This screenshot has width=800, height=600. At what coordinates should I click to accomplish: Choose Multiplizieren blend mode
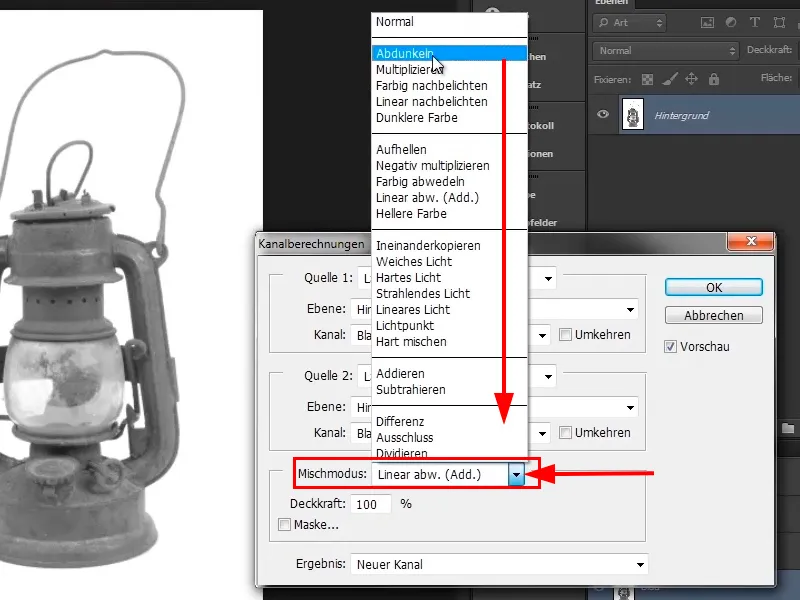pyautogui.click(x=449, y=70)
